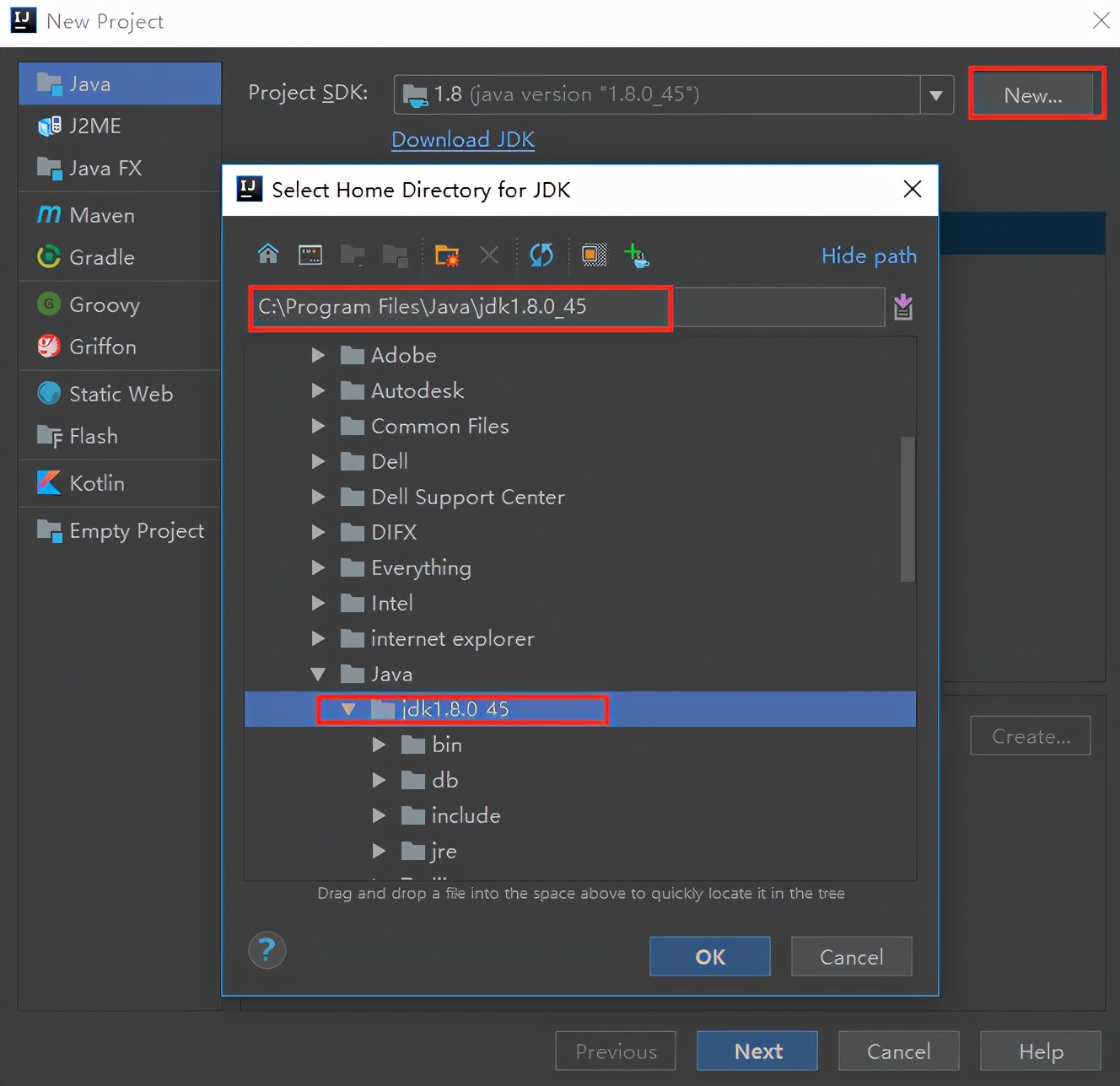Expand the jre folder arrow

click(379, 851)
